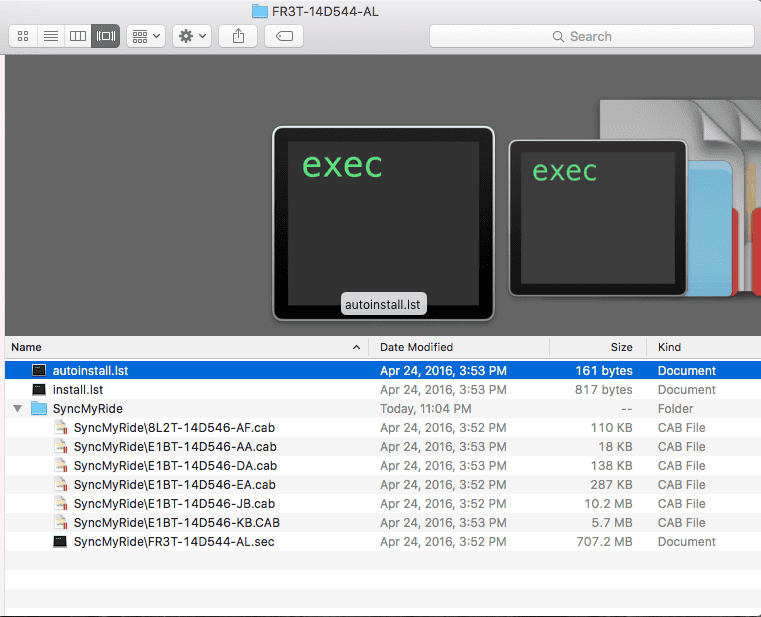Open the Action gear menu
Image resolution: width=761 pixels, height=617 pixels.
click(x=192, y=36)
